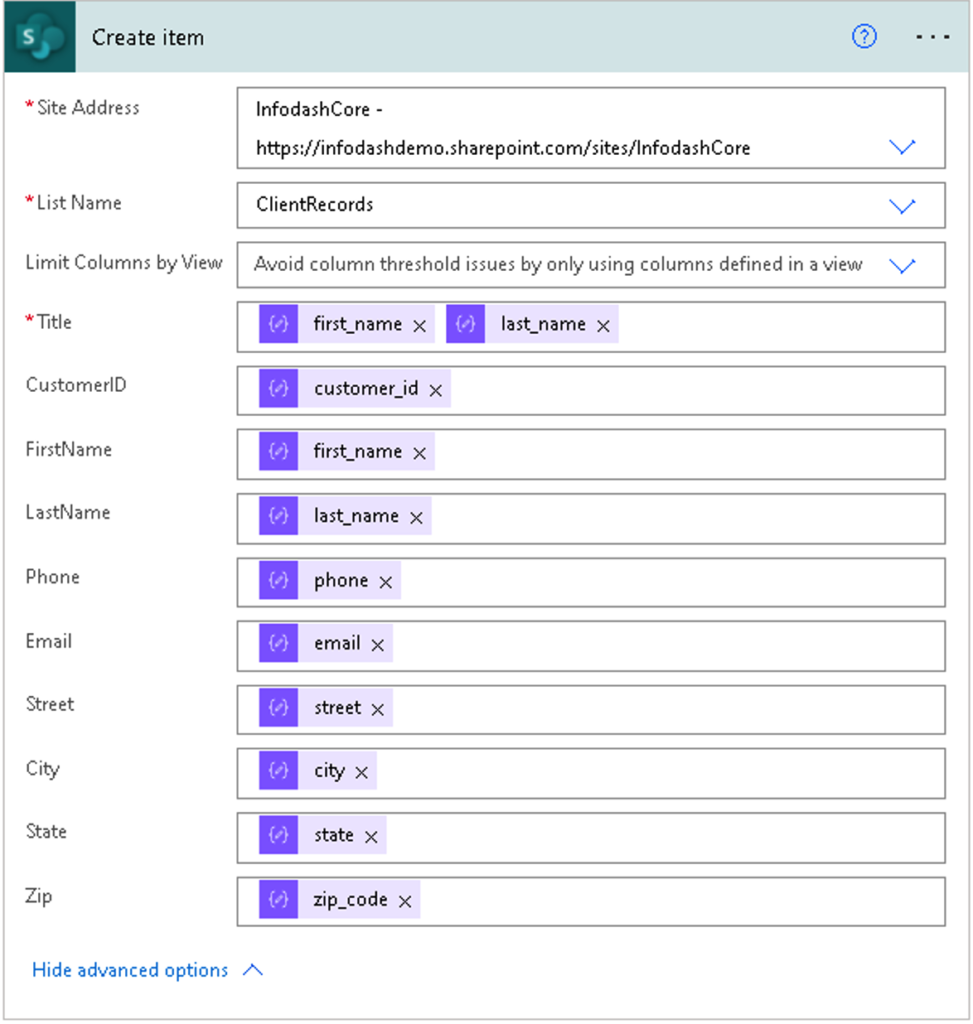Remove customer_id token from CustomerID field
Screen dimensions: 973x1024
[436, 390]
